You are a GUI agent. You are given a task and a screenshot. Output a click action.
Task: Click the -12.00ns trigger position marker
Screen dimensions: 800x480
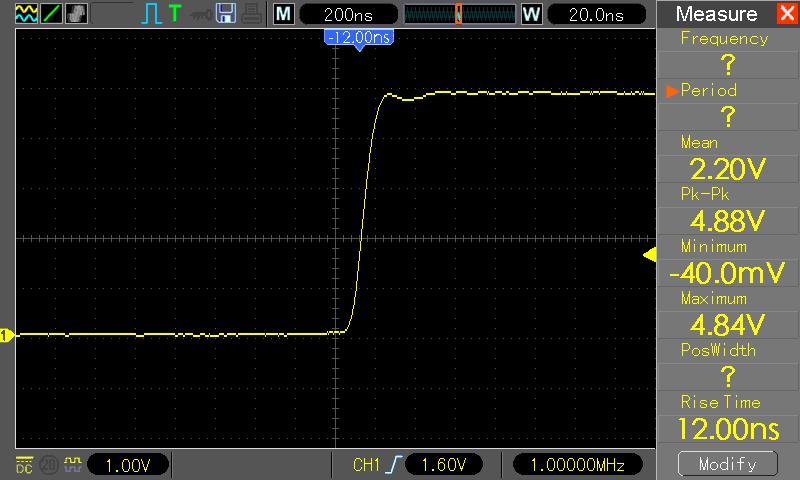359,37
